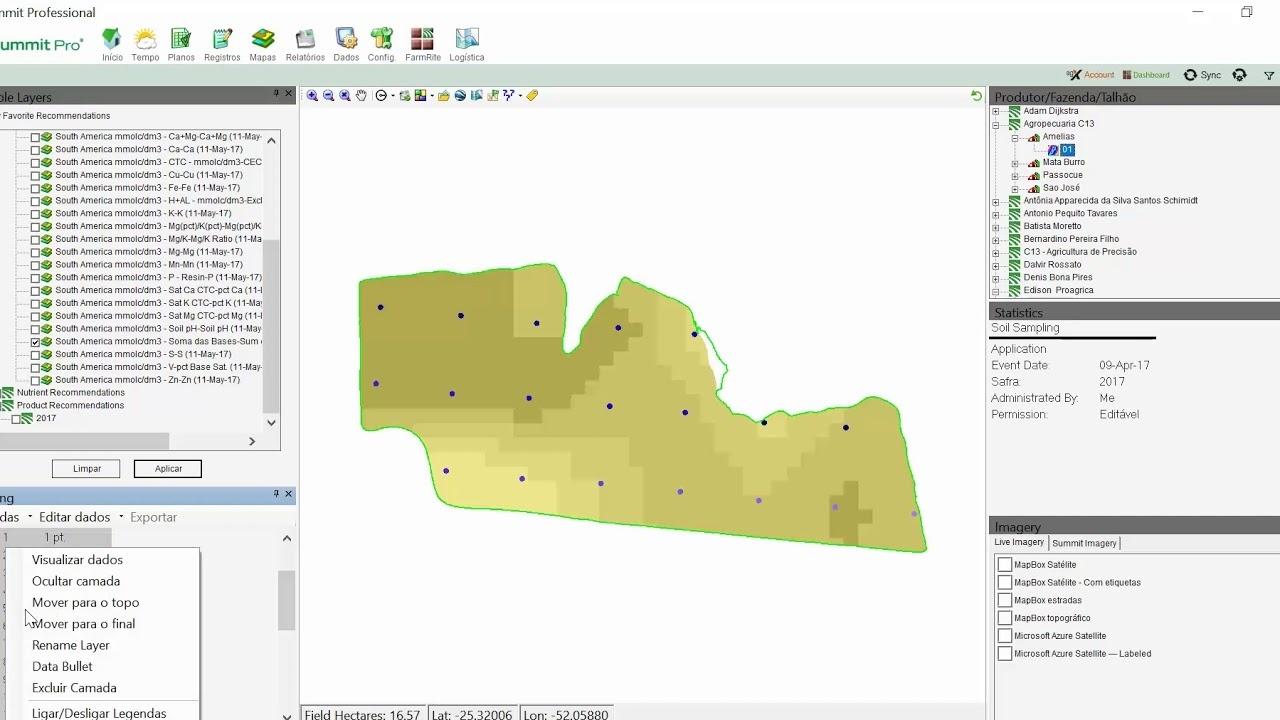Image resolution: width=1280 pixels, height=720 pixels.
Task: Click the zoom in magnifier tool
Action: click(x=312, y=96)
